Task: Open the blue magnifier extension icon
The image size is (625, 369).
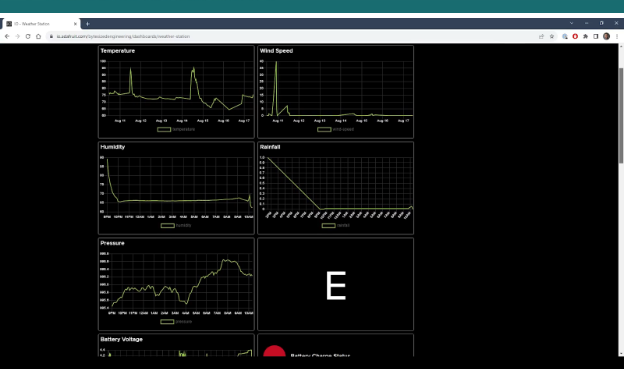Action: pos(565,36)
